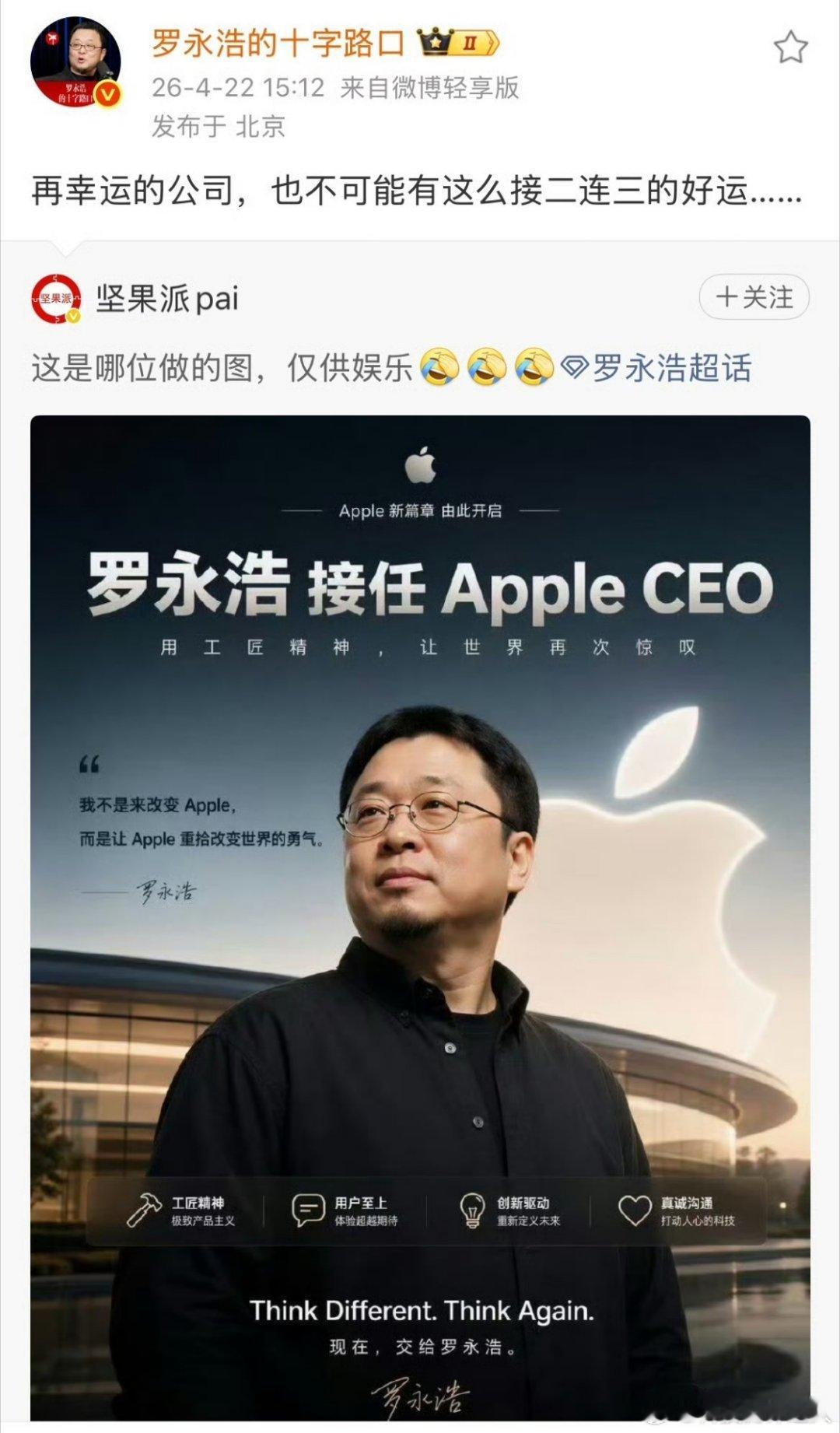Tap the Apple logo at the poster top
840x1433 pixels.
point(420,464)
